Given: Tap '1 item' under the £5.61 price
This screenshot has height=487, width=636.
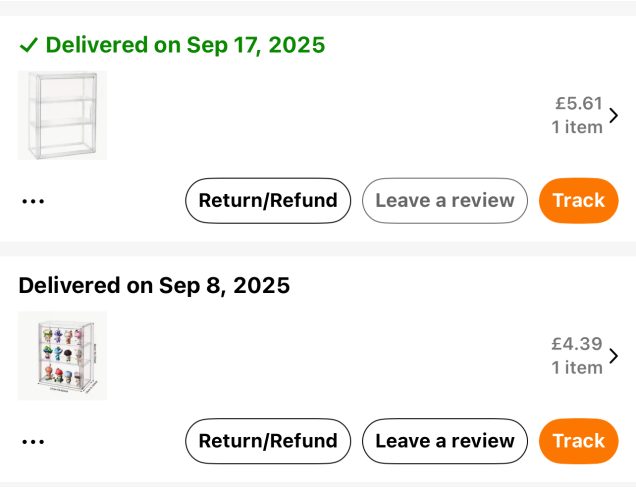Looking at the screenshot, I should 577,127.
